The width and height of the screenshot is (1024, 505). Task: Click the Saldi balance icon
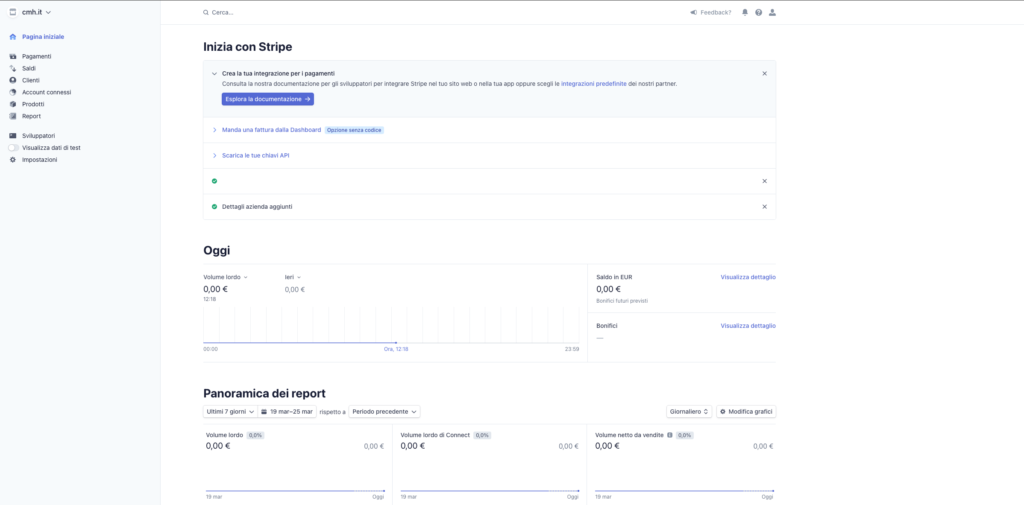(12, 68)
